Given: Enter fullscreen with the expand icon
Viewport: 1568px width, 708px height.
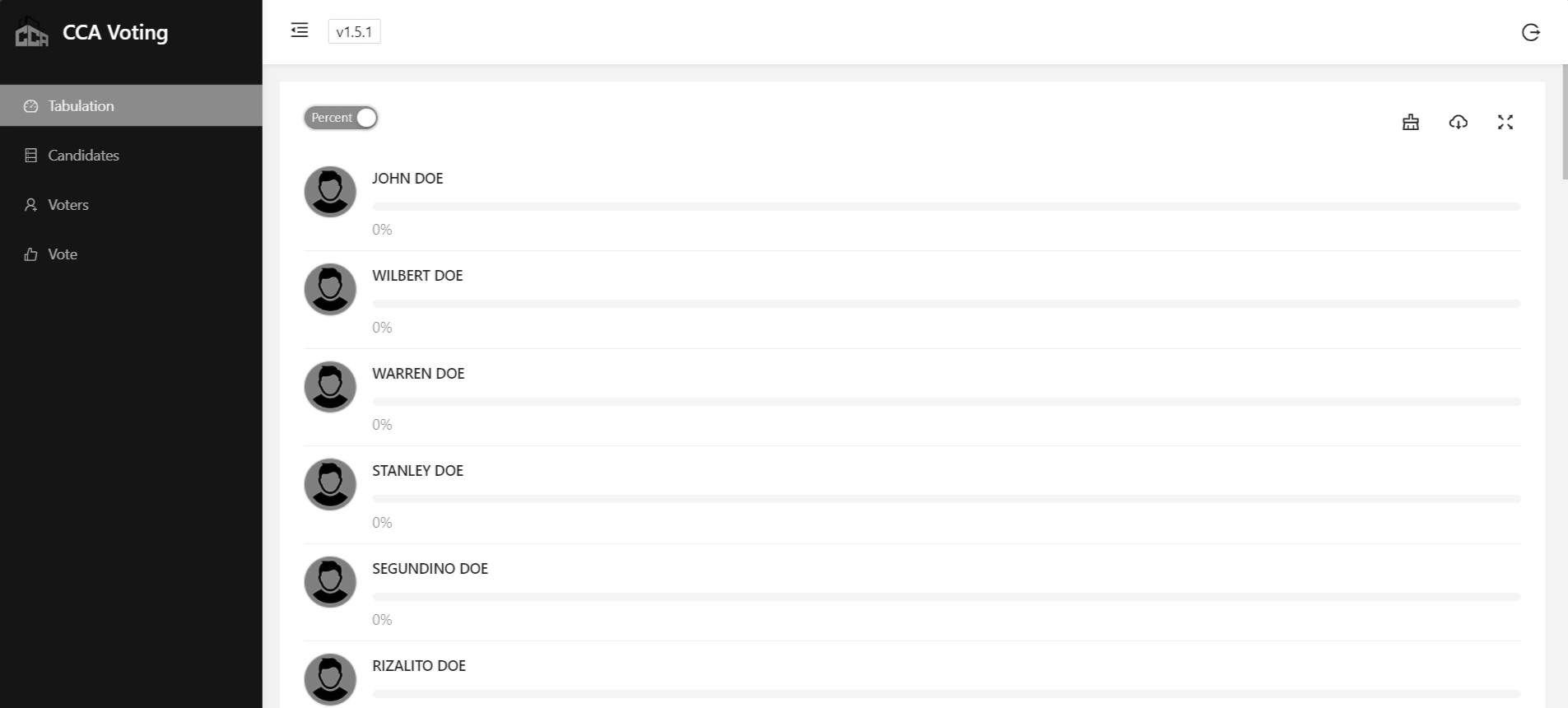Looking at the screenshot, I should pos(1505,122).
